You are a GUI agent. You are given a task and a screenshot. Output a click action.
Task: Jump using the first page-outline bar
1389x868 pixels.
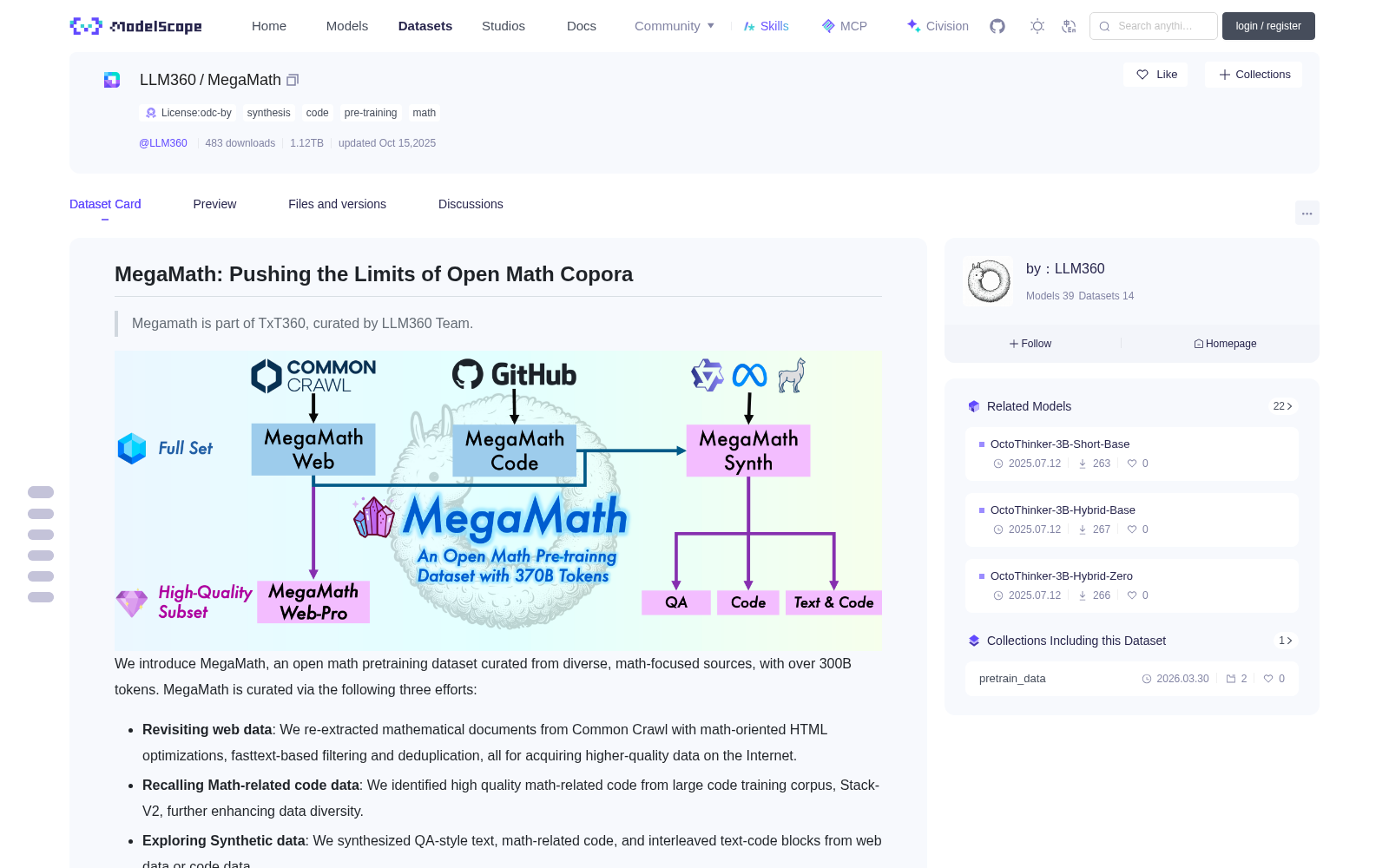point(41,492)
